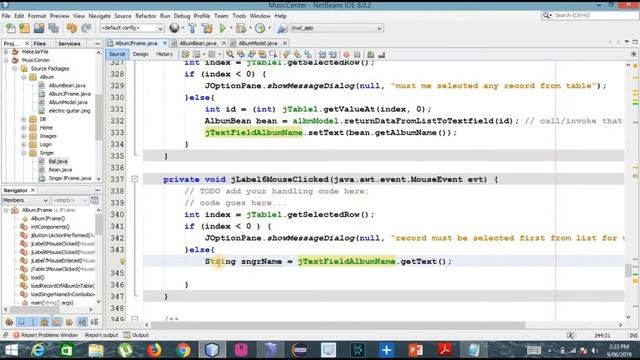Viewport: 640px width, 360px height.
Task: Open the Output window button
Action: click(x=136, y=335)
